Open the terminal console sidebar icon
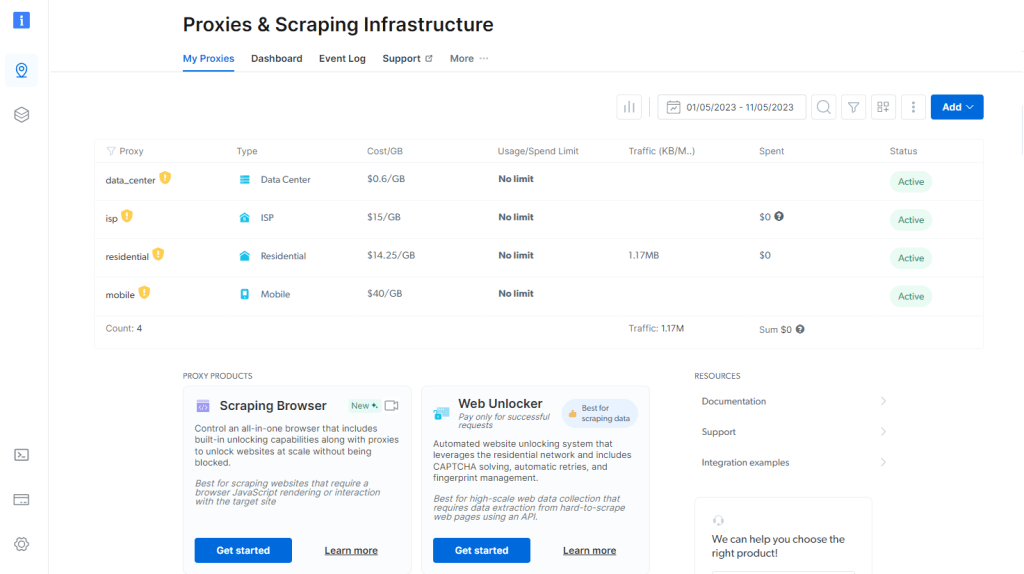This screenshot has width=1024, height=574. [22, 455]
